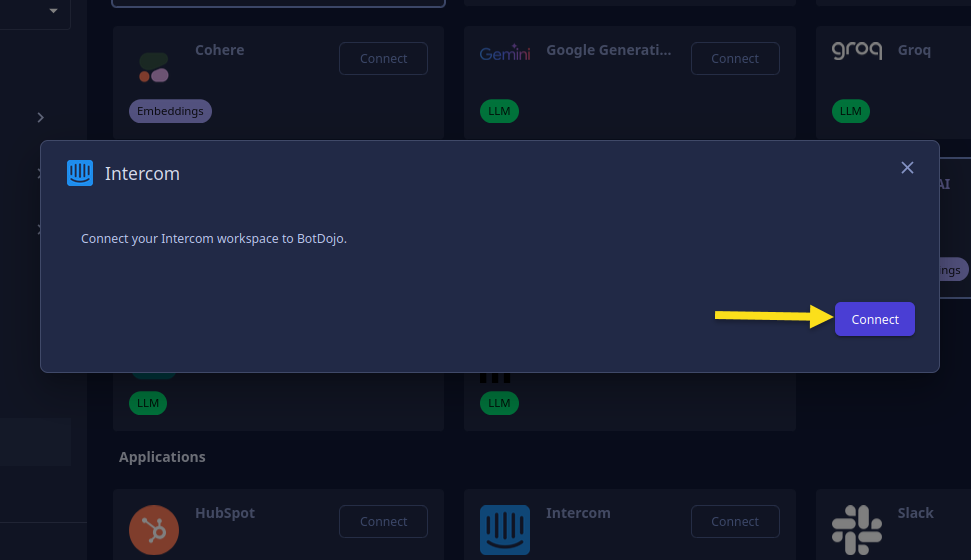Click the Slack logo icon

point(857,530)
